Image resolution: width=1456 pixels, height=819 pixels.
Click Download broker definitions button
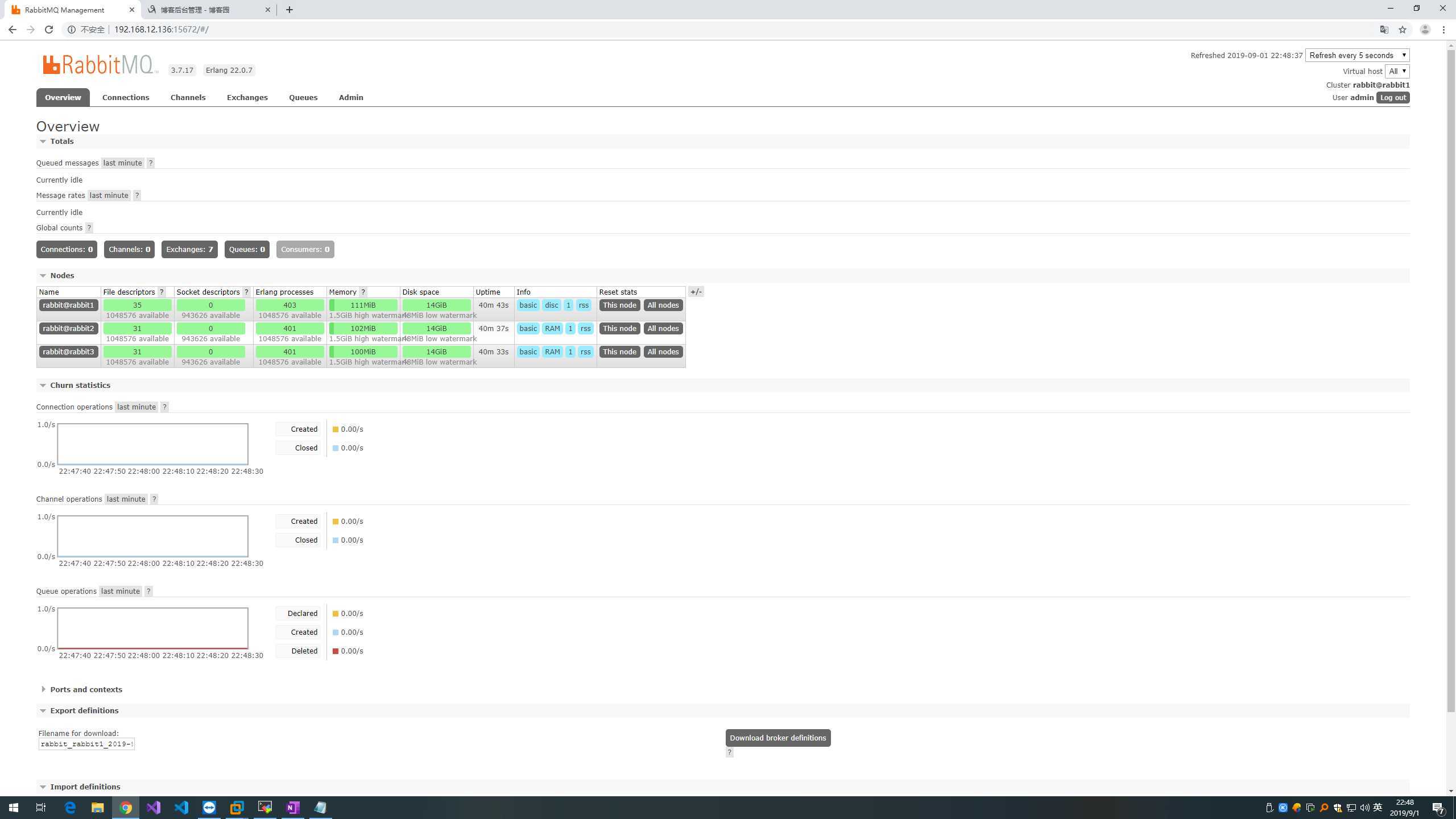pyautogui.click(x=777, y=738)
